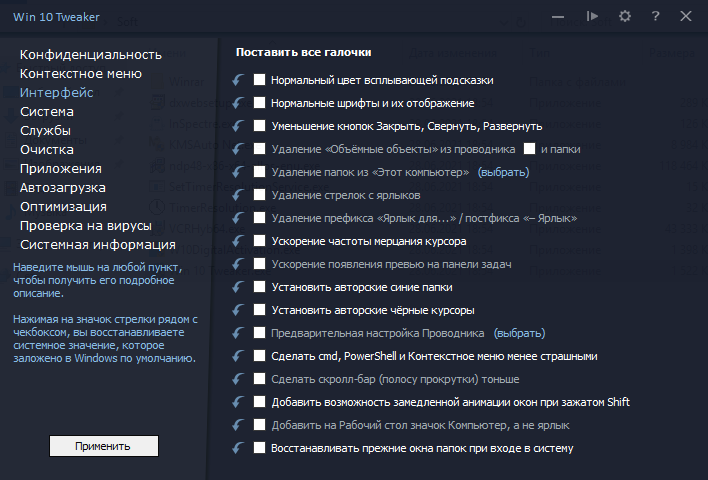
Task: Restore default for normal fonts option
Action: click(x=238, y=103)
